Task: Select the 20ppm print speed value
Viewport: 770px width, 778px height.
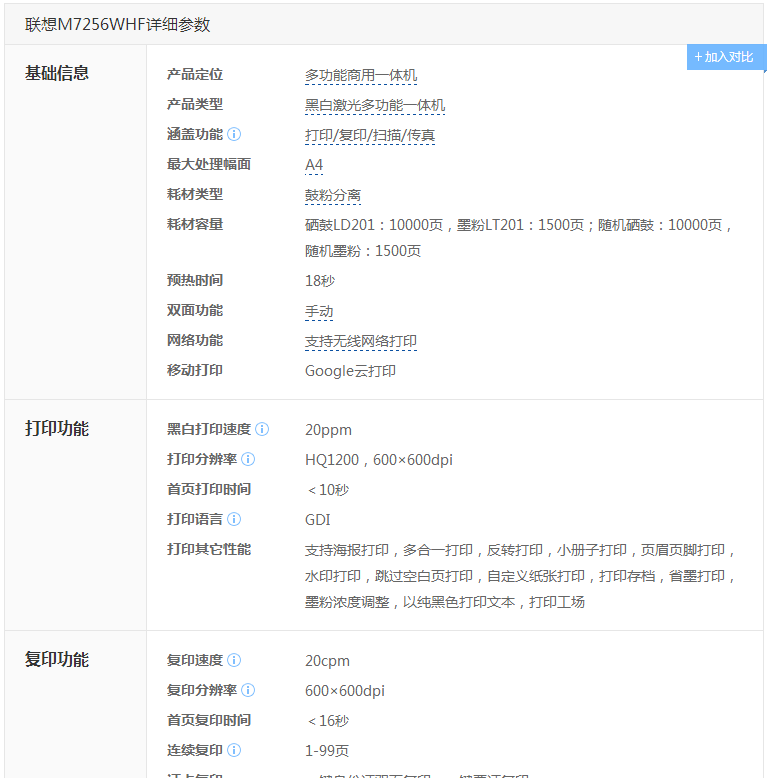Action: (328, 430)
